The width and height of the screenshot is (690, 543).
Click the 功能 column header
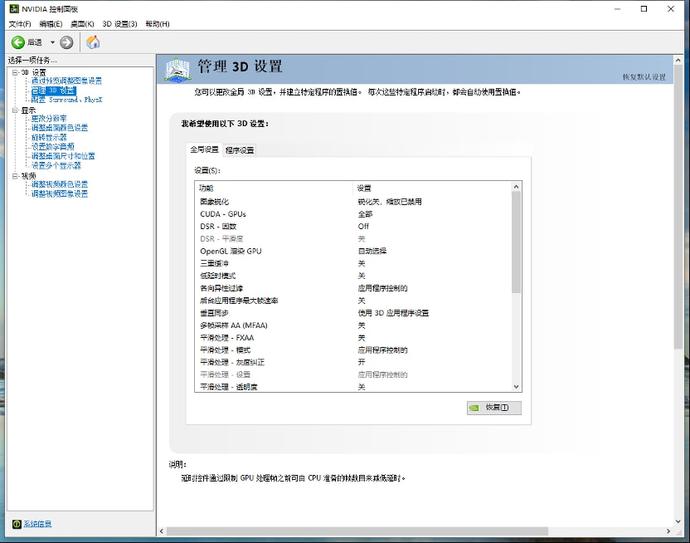[x=274, y=188]
